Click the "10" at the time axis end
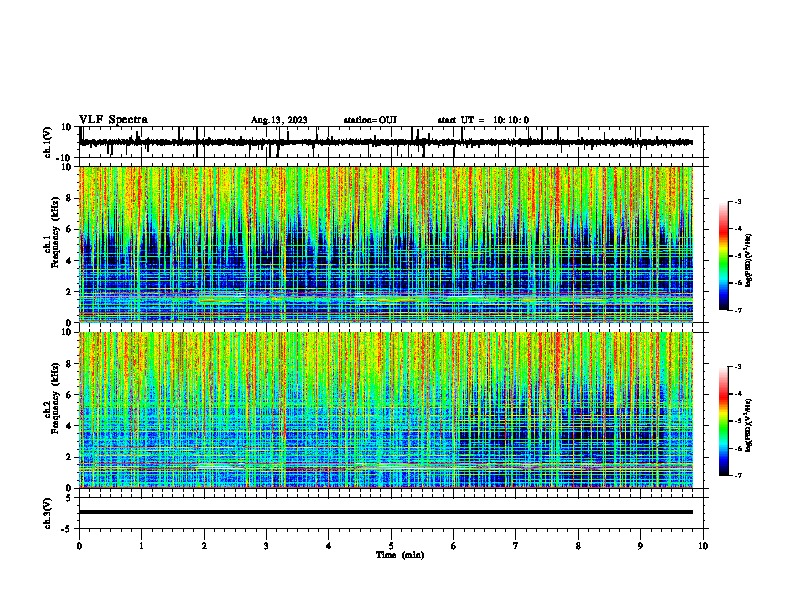This screenshot has width=792, height=612. (x=703, y=546)
